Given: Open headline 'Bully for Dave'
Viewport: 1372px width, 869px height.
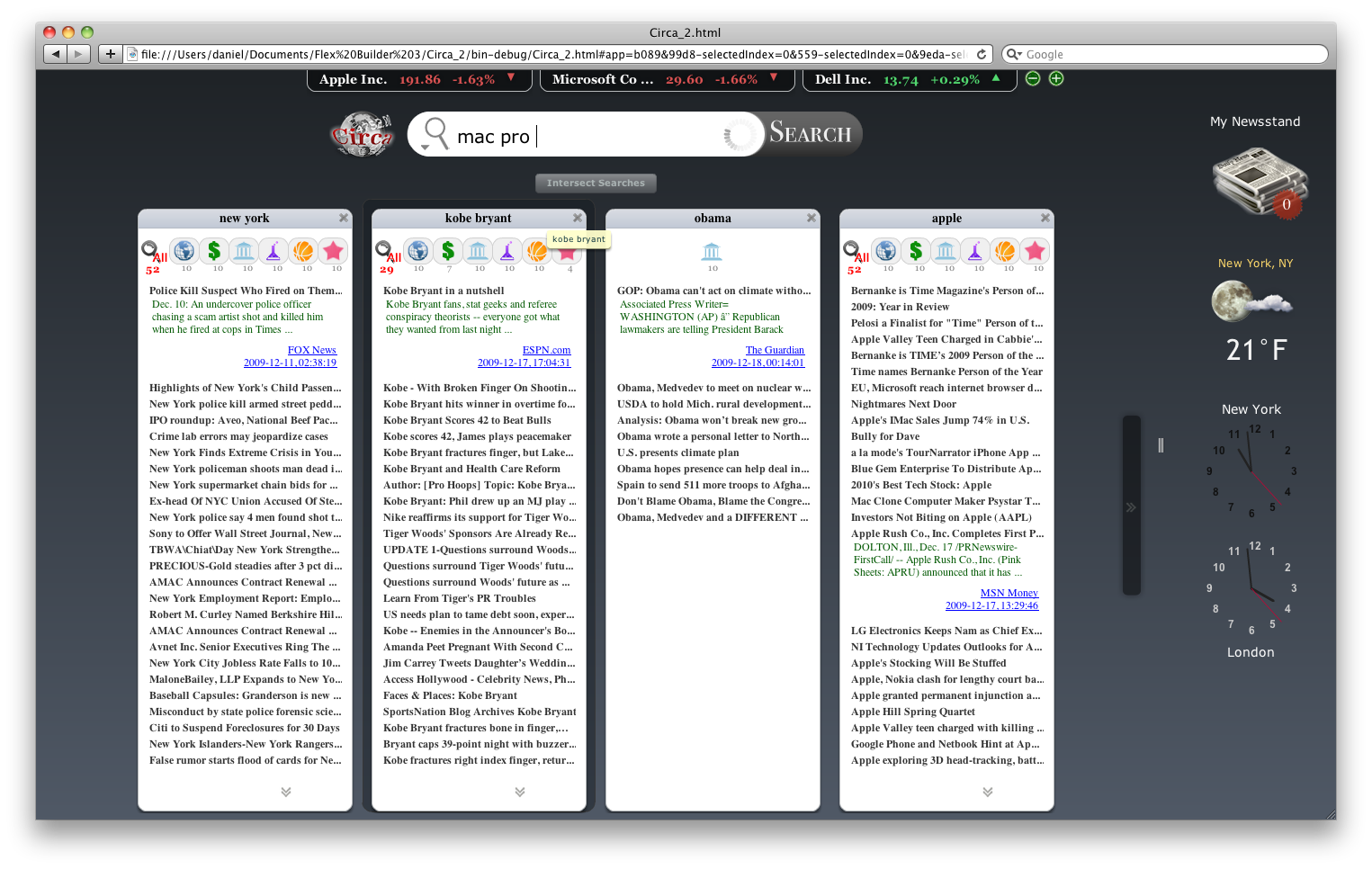Looking at the screenshot, I should click(x=885, y=436).
